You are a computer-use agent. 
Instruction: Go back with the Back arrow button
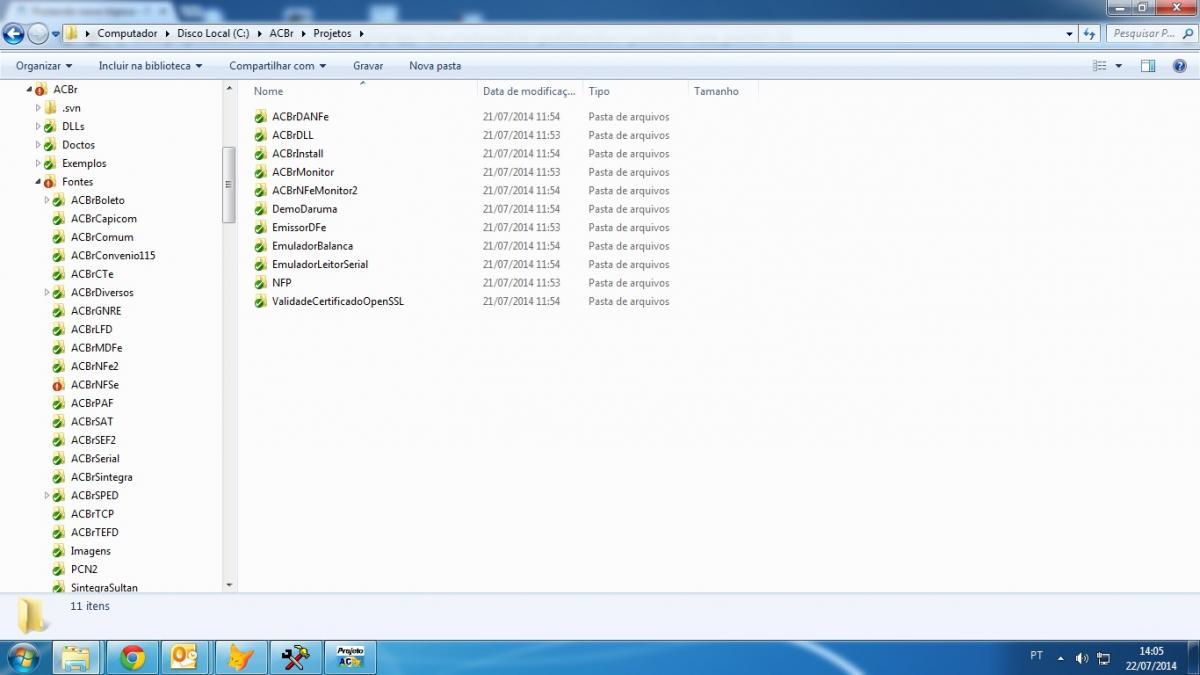[x=13, y=33]
